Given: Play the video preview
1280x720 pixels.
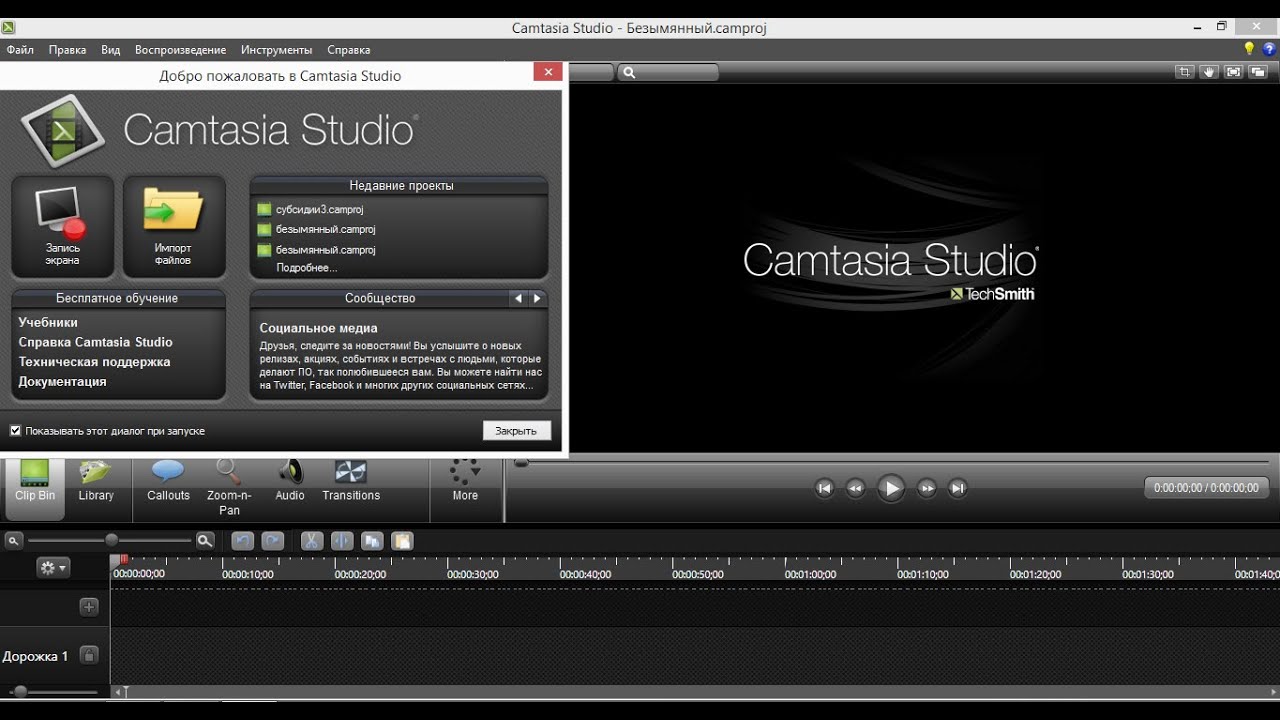Looking at the screenshot, I should (x=890, y=488).
